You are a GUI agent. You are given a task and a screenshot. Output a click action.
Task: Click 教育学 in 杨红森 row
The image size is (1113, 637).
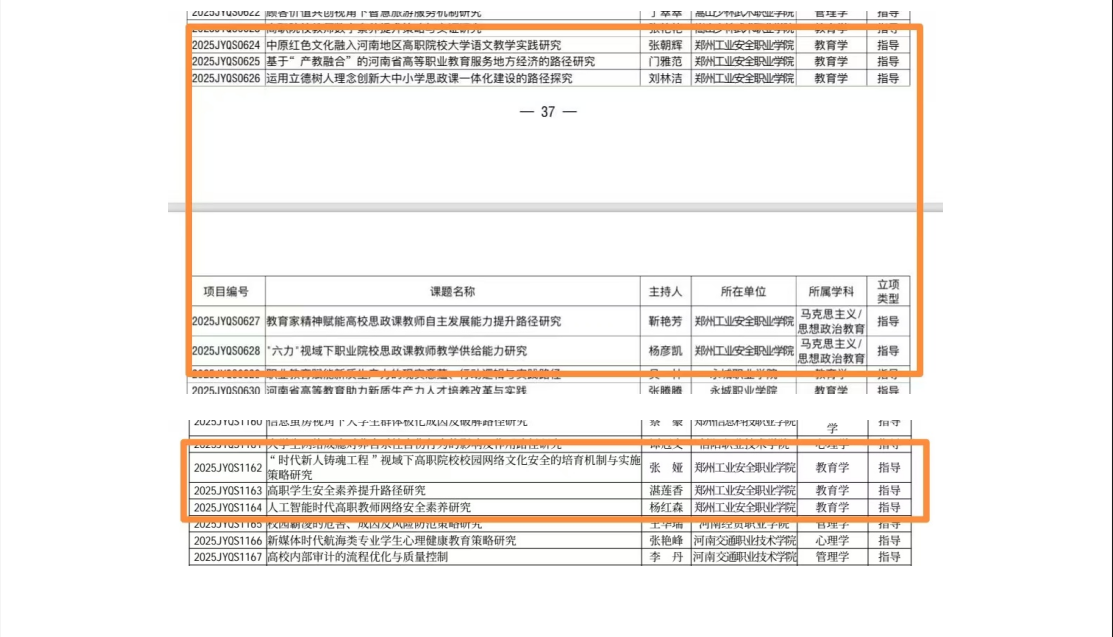[x=832, y=508]
